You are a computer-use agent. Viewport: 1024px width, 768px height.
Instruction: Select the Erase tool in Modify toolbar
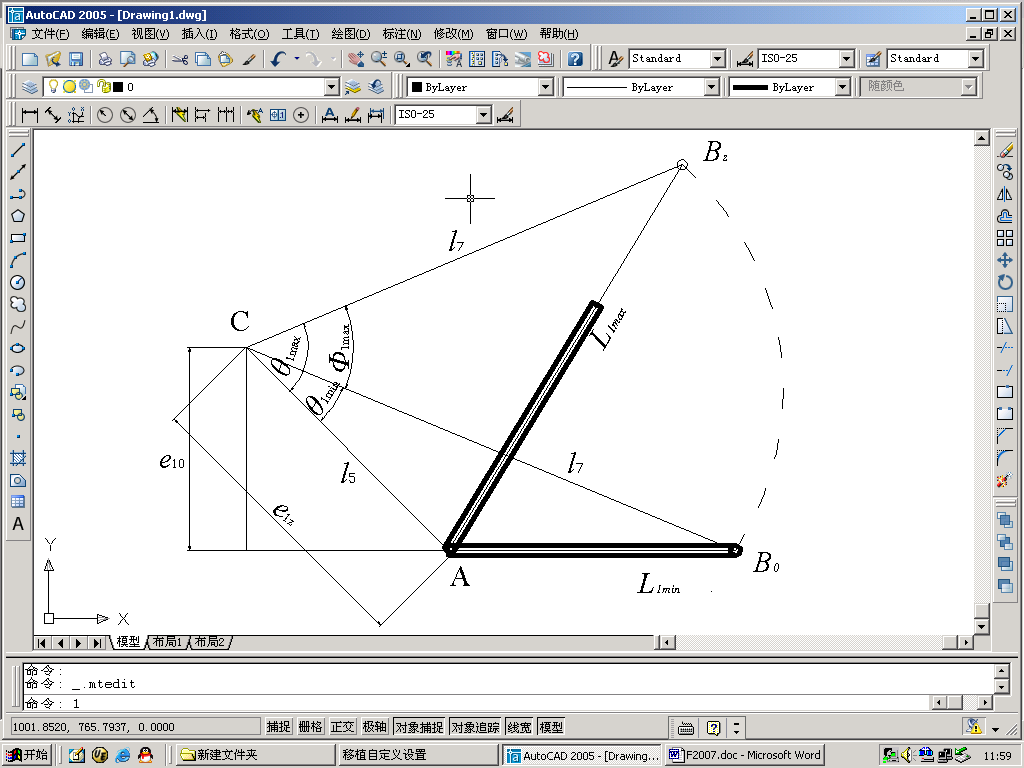[x=1005, y=150]
